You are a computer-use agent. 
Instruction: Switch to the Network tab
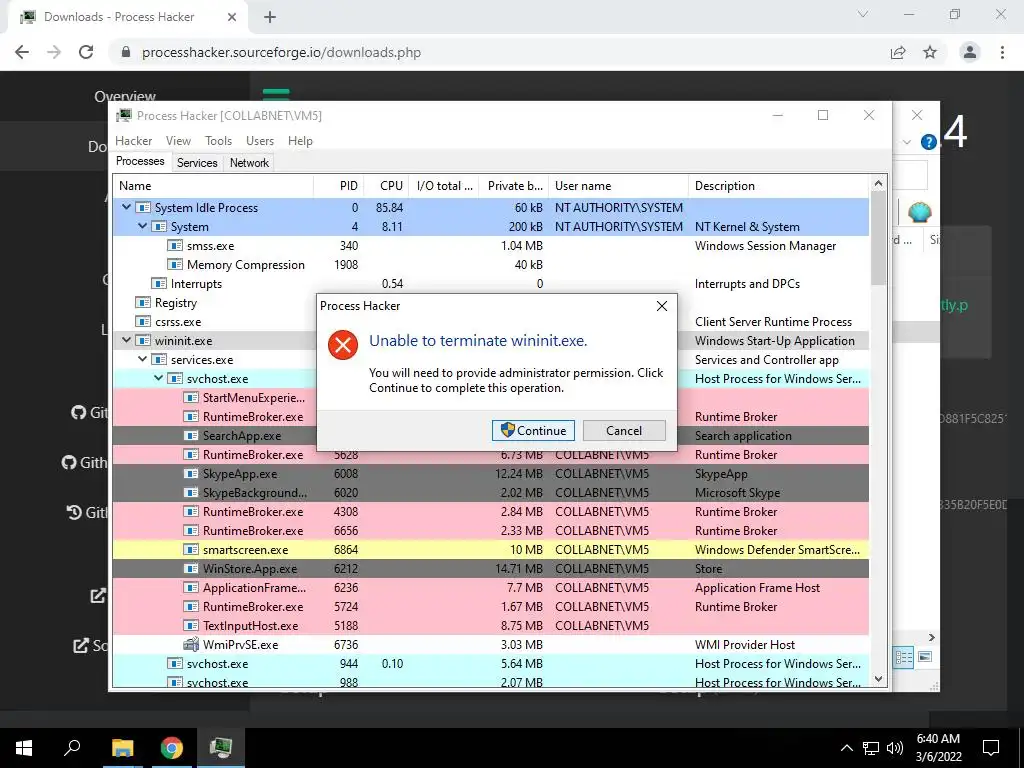(249, 163)
